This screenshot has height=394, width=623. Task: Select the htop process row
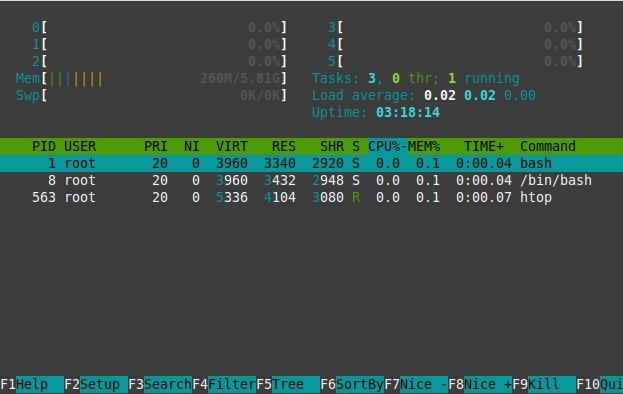[312, 197]
